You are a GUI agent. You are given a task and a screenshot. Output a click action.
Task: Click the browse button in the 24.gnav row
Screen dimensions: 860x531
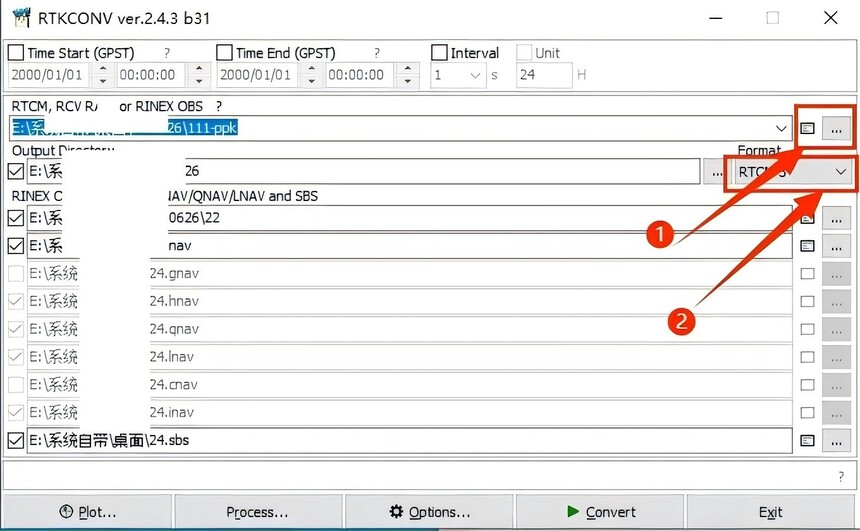pos(836,274)
